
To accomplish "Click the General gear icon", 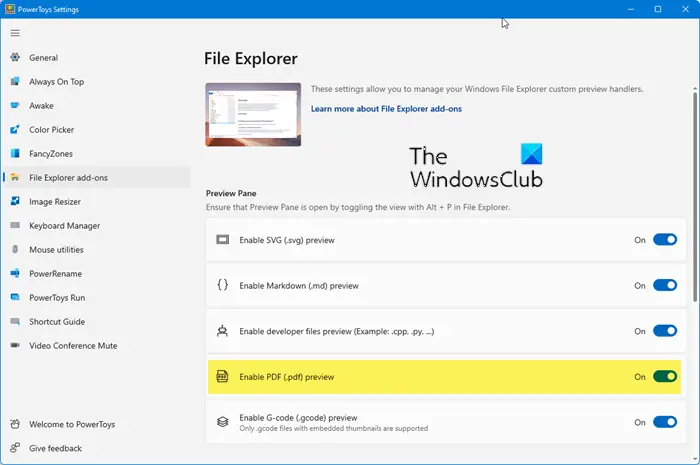I will (15, 57).
